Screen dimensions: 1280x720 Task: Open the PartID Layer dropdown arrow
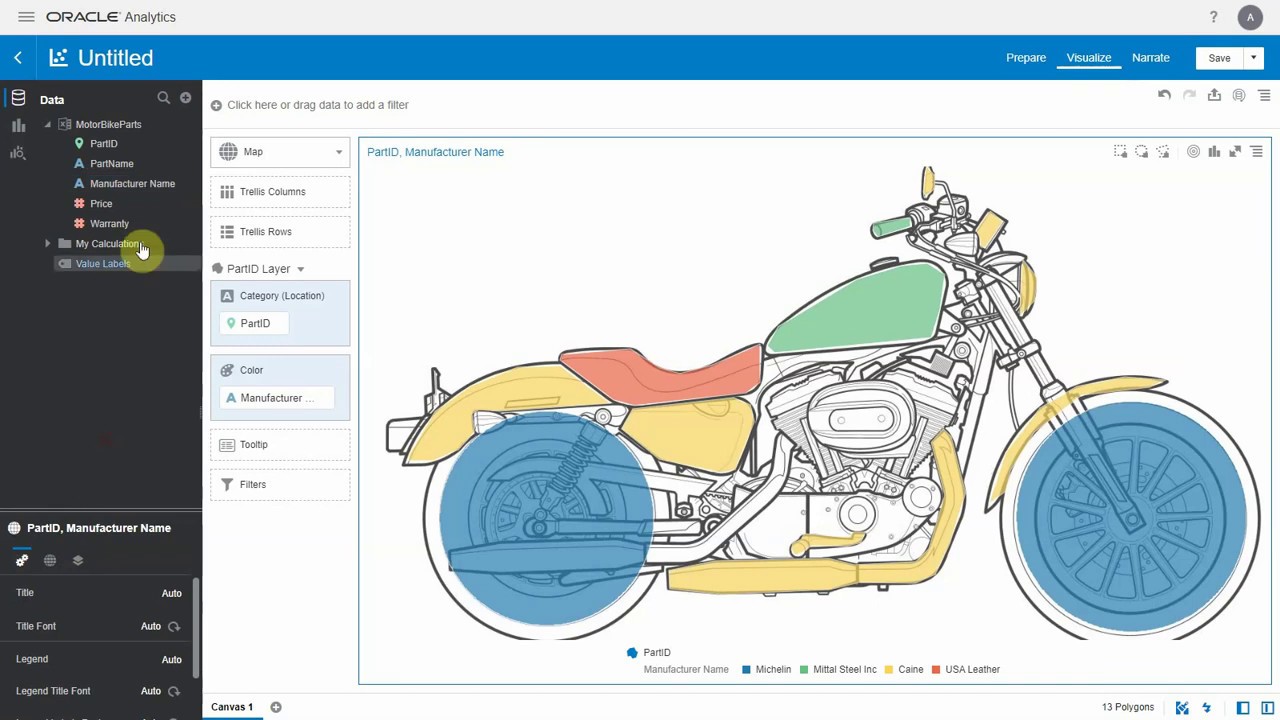tap(300, 269)
